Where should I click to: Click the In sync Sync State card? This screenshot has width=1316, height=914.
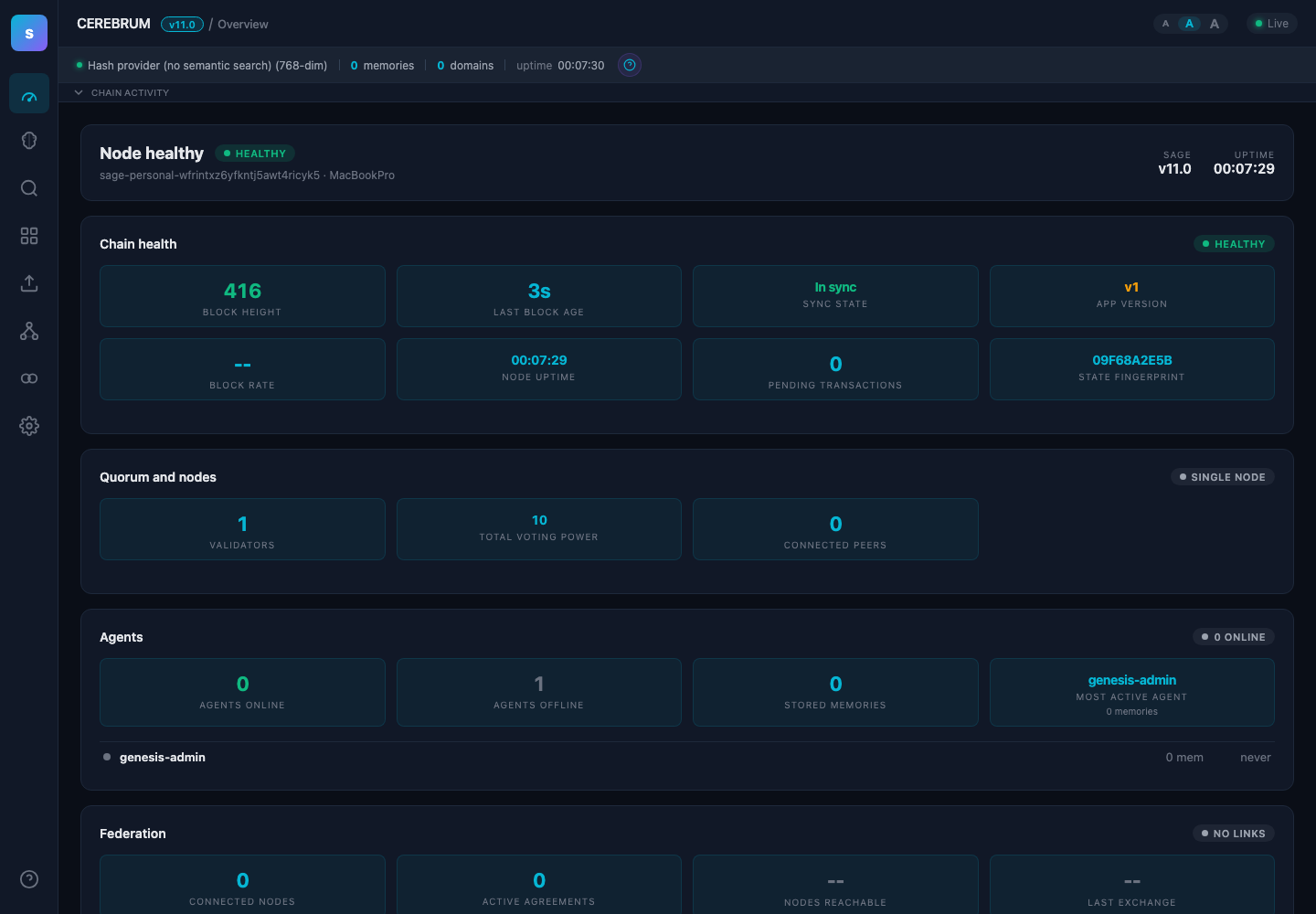(835, 296)
